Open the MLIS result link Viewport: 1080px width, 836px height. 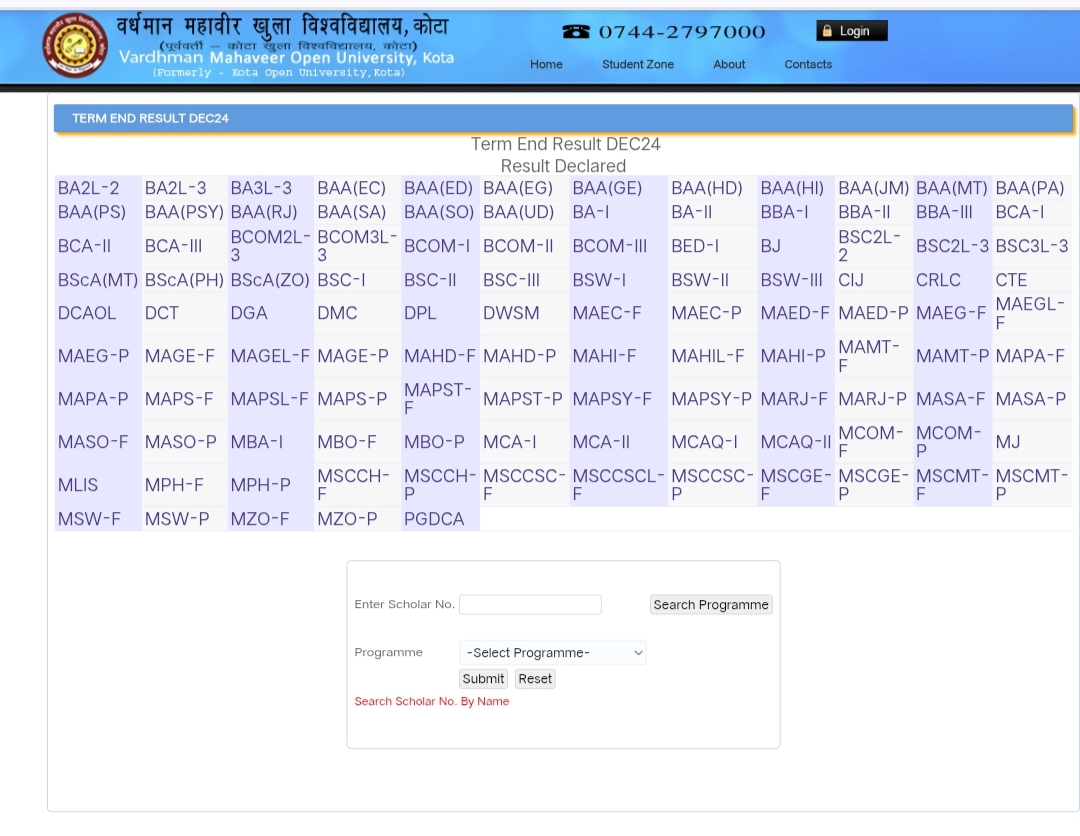tap(78, 485)
